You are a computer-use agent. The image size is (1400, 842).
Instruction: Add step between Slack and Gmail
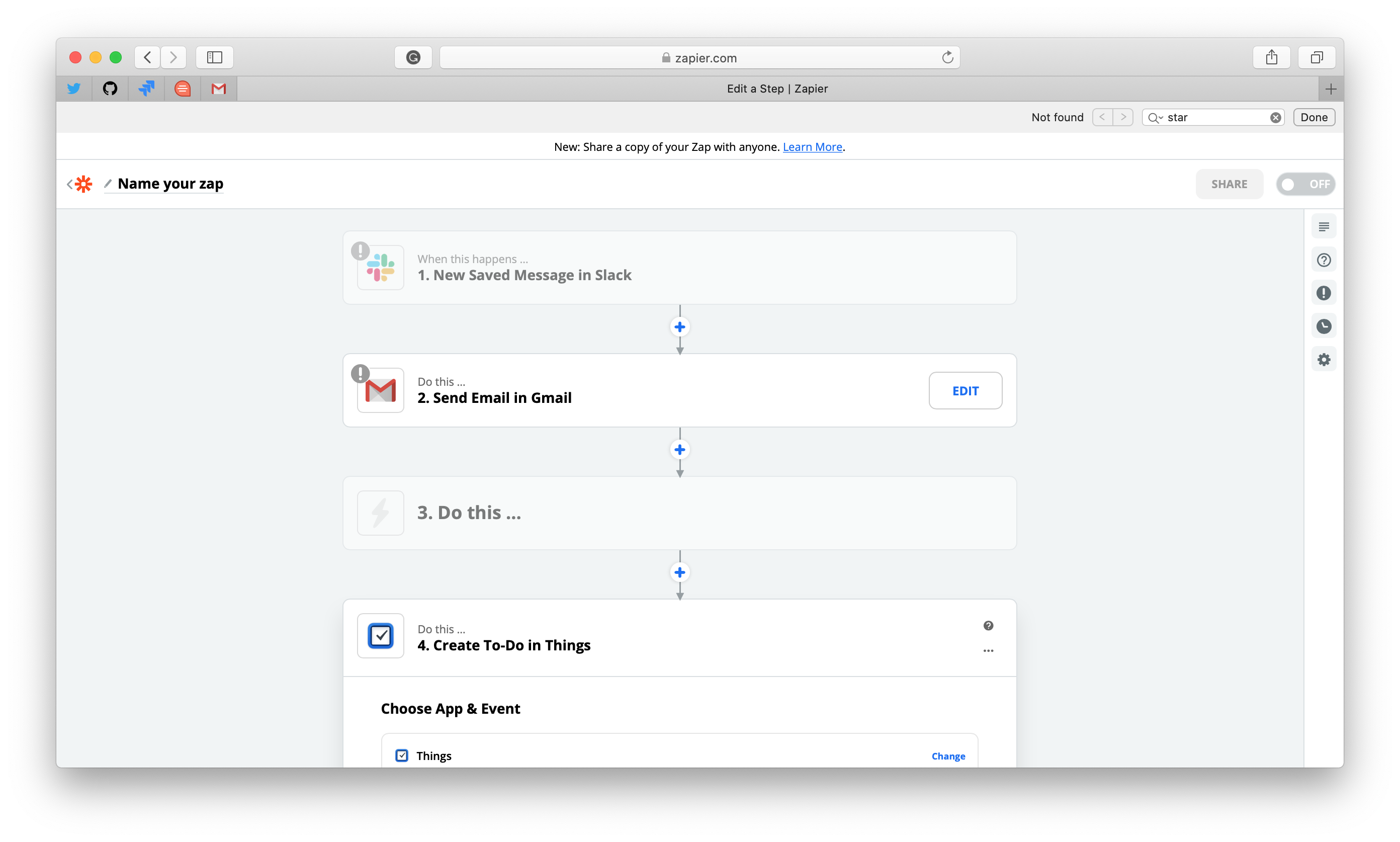click(679, 327)
